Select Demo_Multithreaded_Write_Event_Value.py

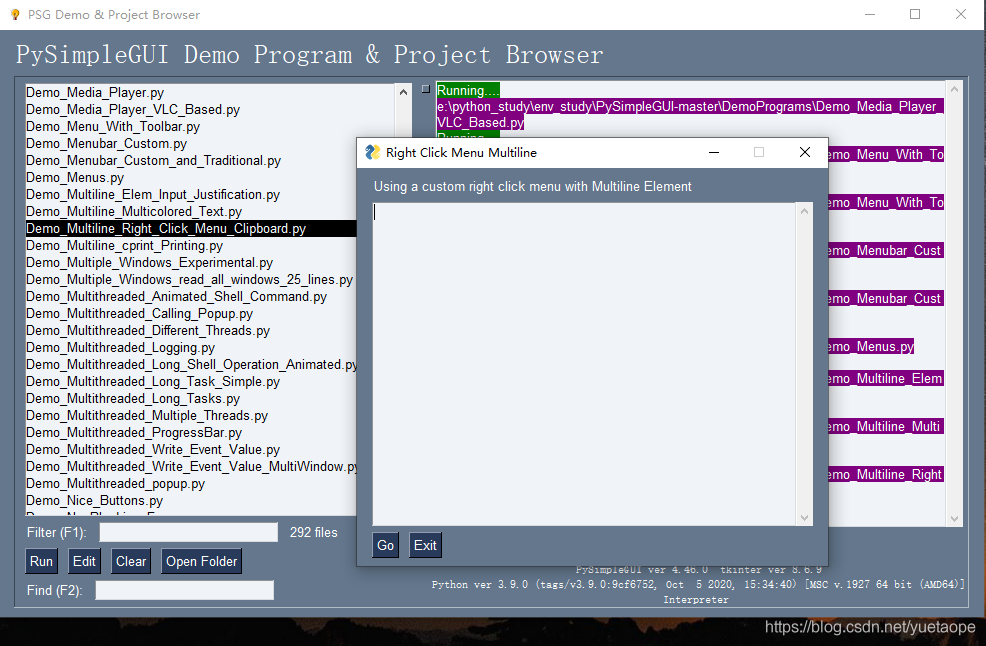click(153, 449)
